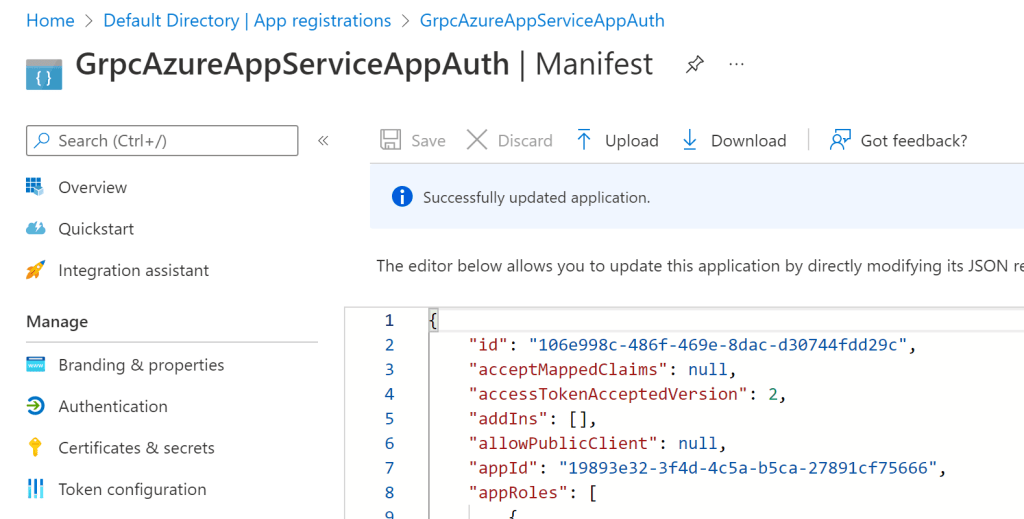This screenshot has height=519, width=1024.
Task: Collapse the sidebar with double chevron
Action: pos(323,141)
